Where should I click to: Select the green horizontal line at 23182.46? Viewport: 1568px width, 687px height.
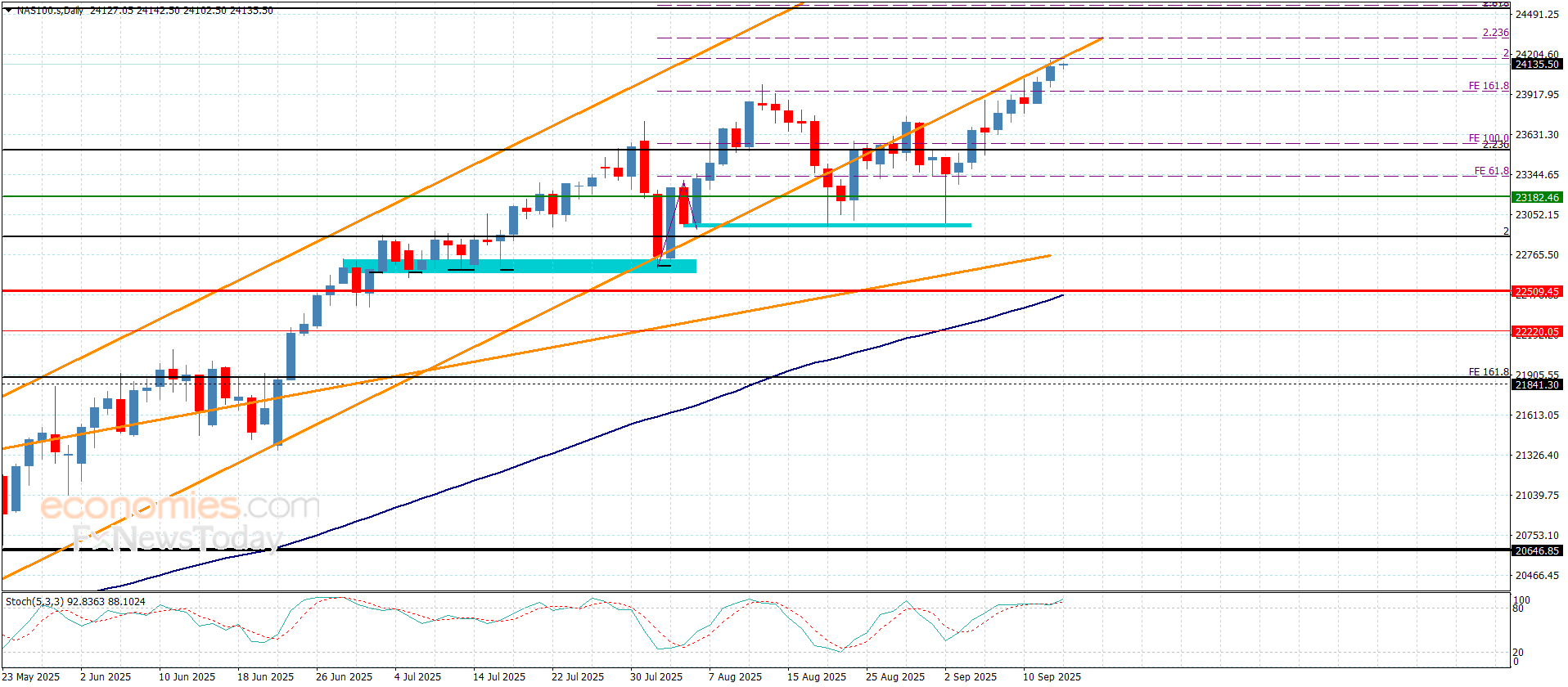coord(756,196)
